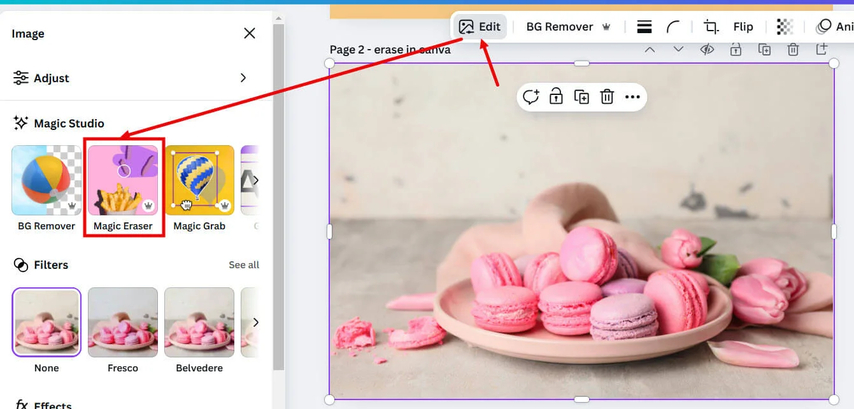The image size is (854, 409).
Task: Delete the image from the floating toolbar
Action: pos(607,97)
